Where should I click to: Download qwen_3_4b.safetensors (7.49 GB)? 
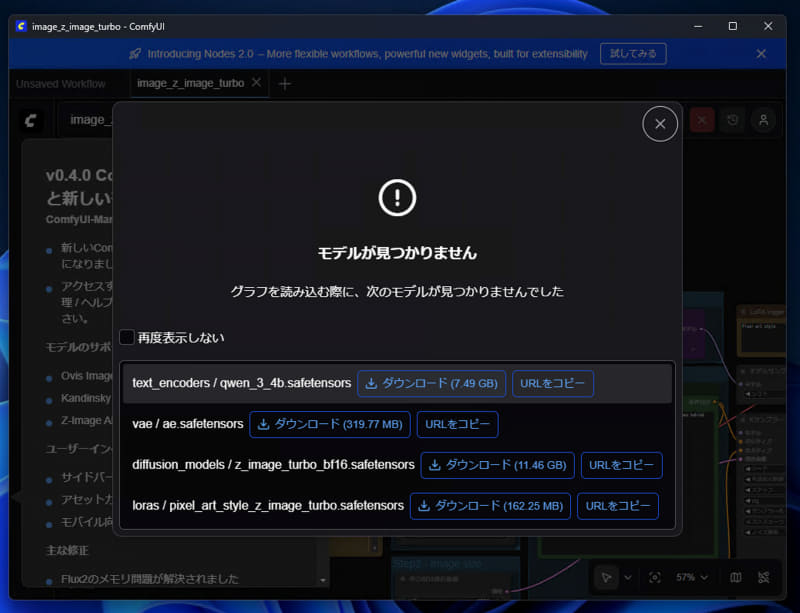pos(431,383)
